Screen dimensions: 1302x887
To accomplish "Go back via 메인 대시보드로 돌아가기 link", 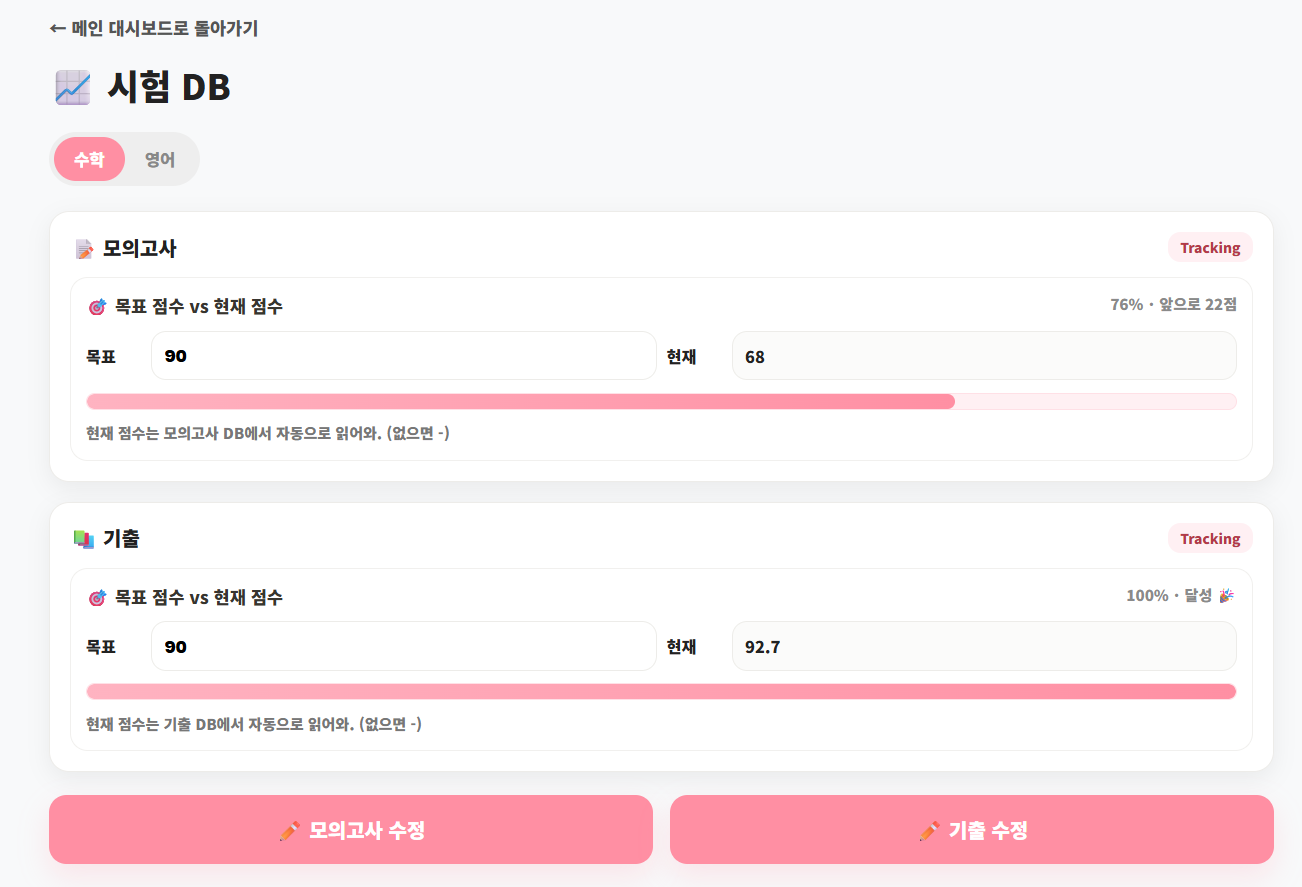I will click(154, 29).
